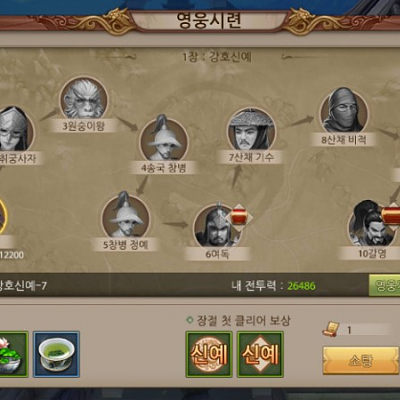Image resolution: width=400 pixels, height=400 pixels.
Task: Open the treasure chest on 10갈영
Action: (x=391, y=216)
